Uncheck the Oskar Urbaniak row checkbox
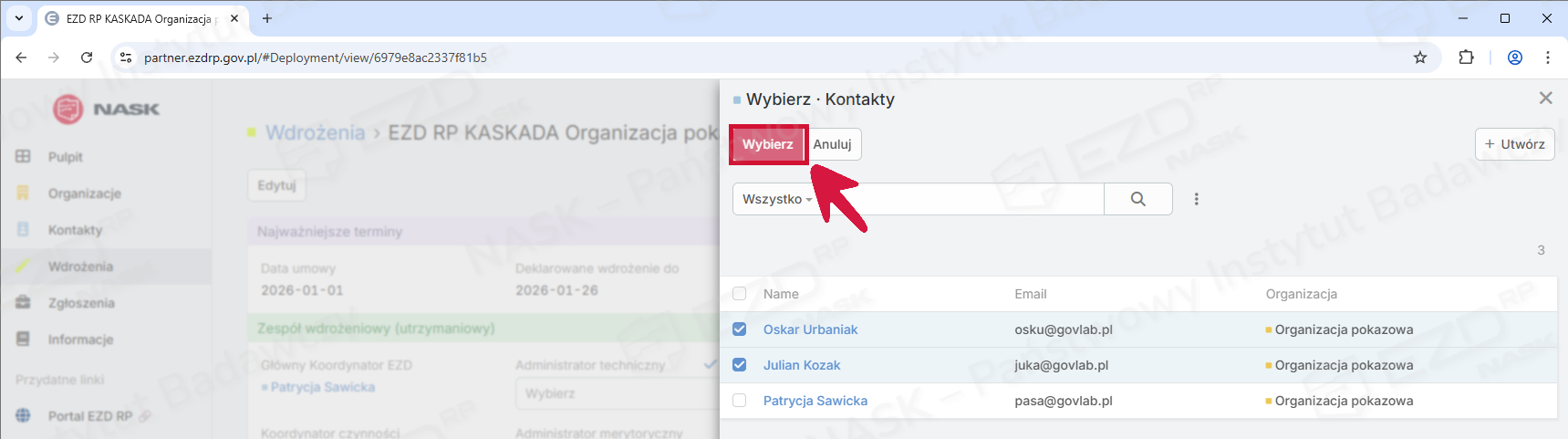The height and width of the screenshot is (439, 1568). [x=739, y=329]
